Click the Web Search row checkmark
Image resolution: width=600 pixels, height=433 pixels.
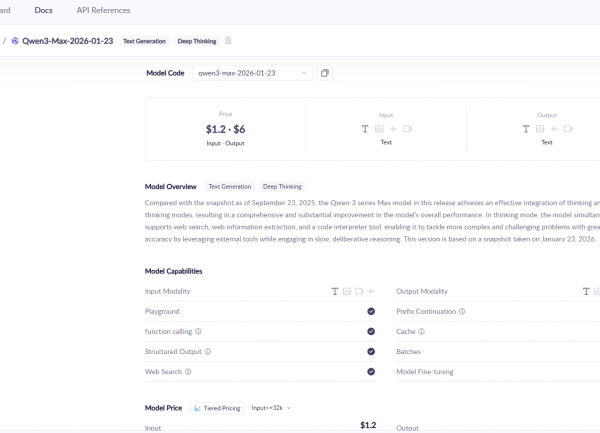371,371
